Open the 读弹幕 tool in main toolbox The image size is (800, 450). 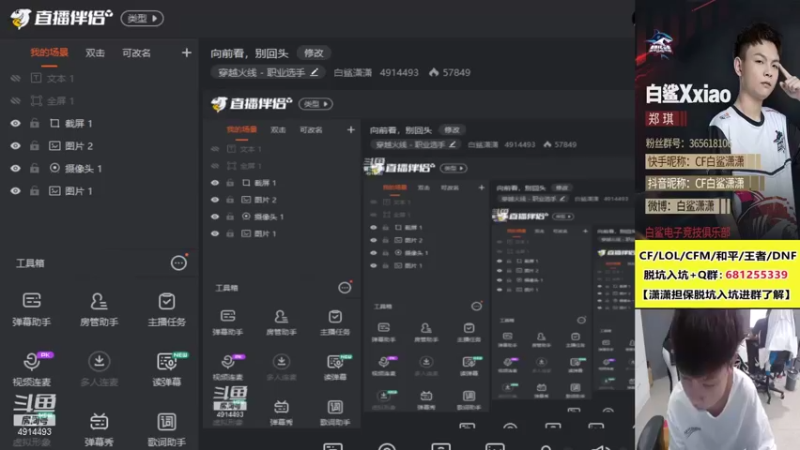click(x=166, y=368)
